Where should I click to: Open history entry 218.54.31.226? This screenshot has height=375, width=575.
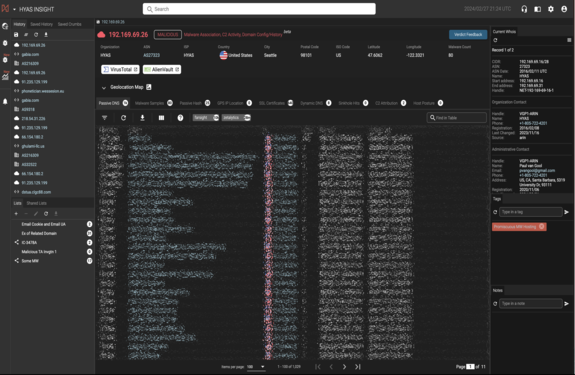[34, 118]
